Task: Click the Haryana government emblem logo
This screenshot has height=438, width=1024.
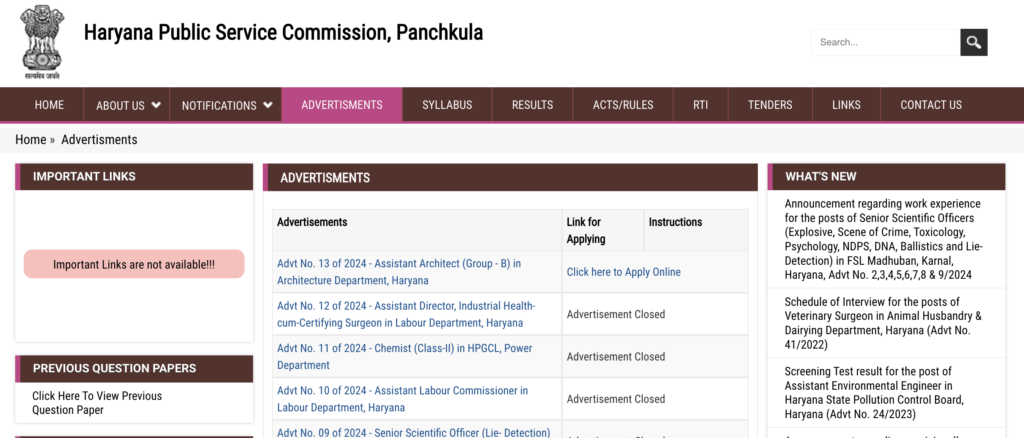Action: 41,41
